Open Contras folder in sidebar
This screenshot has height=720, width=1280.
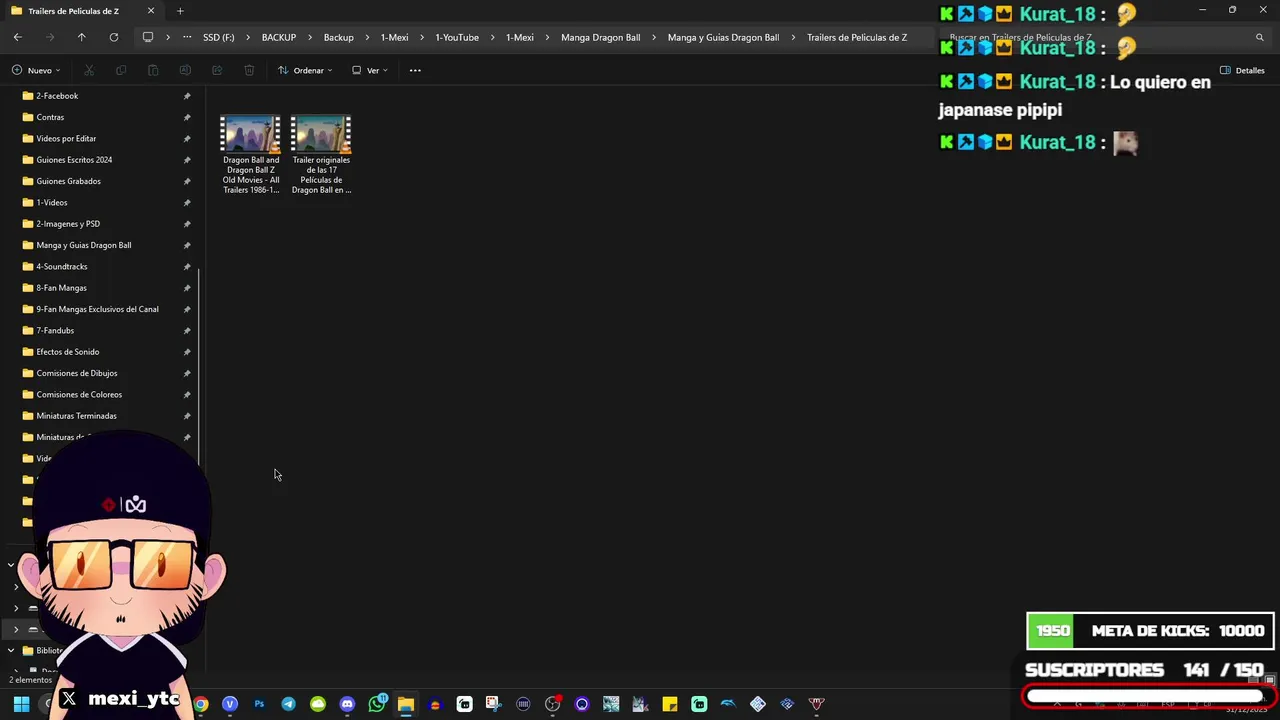pyautogui.click(x=50, y=117)
